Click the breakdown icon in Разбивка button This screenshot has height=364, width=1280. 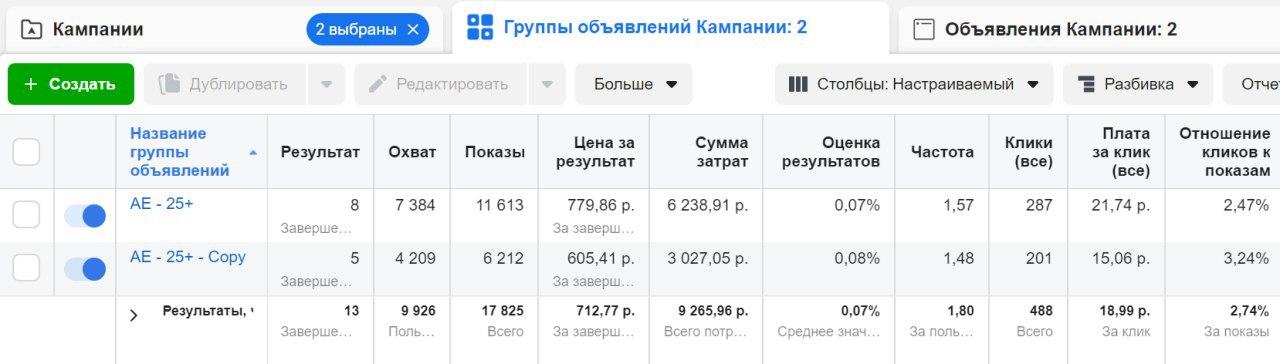coord(1085,84)
